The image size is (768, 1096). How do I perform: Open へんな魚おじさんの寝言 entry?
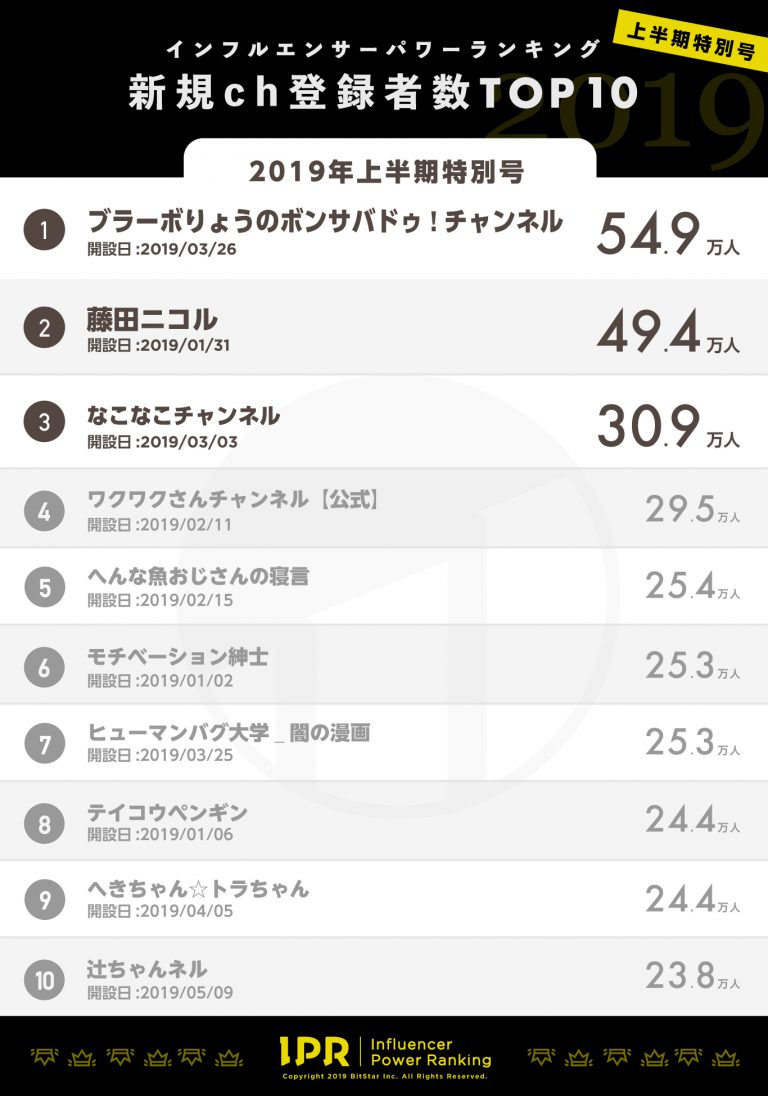pos(198,576)
